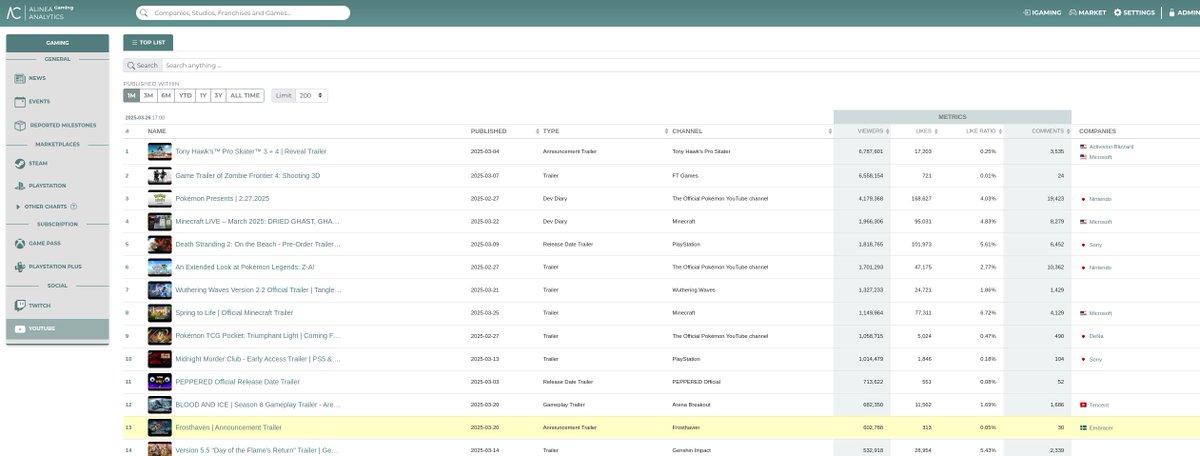
Task: Click the Embracer Sweden flag icon
Action: (x=1083, y=428)
